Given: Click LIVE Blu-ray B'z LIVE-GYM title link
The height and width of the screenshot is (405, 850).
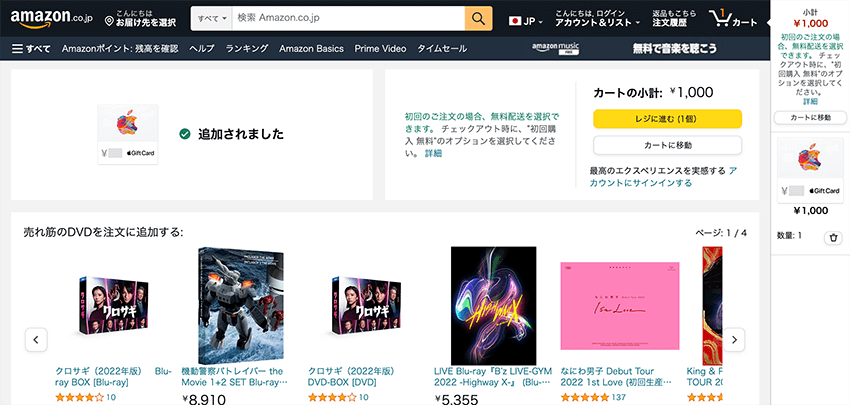Looking at the screenshot, I should click(493, 377).
